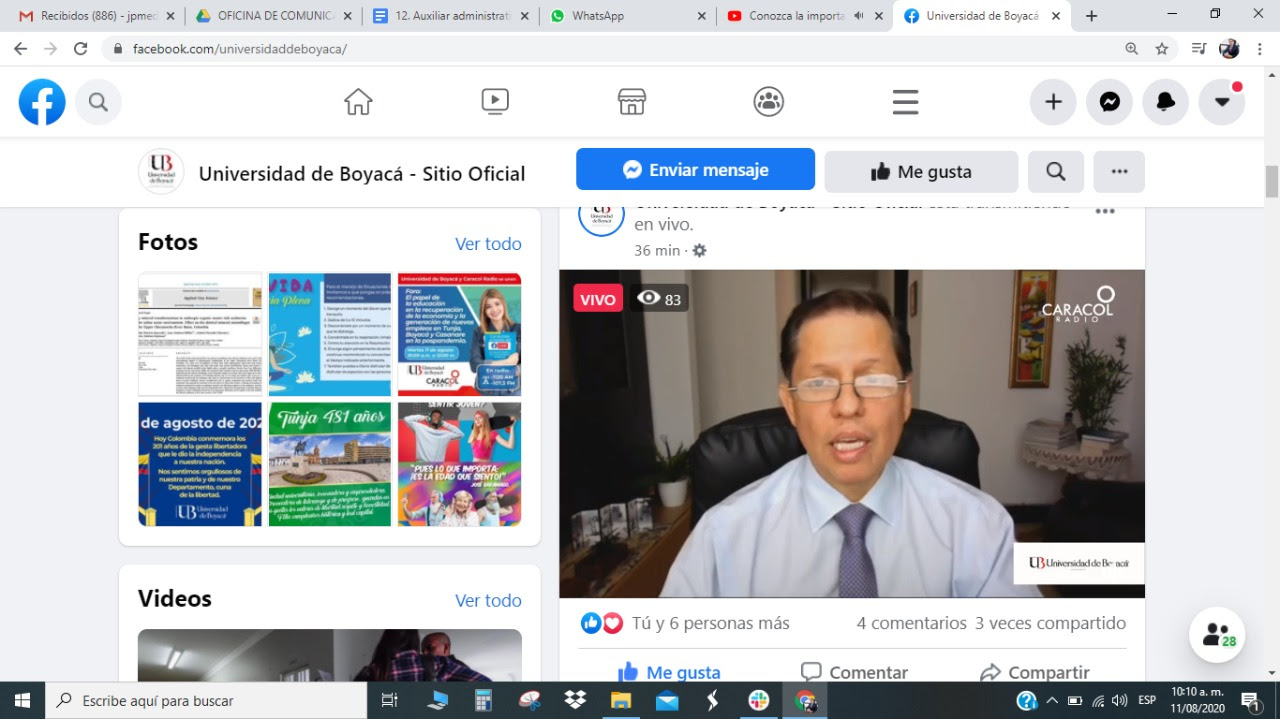Open the account dropdown arrow
Screen dimensions: 1280x719
(1222, 102)
